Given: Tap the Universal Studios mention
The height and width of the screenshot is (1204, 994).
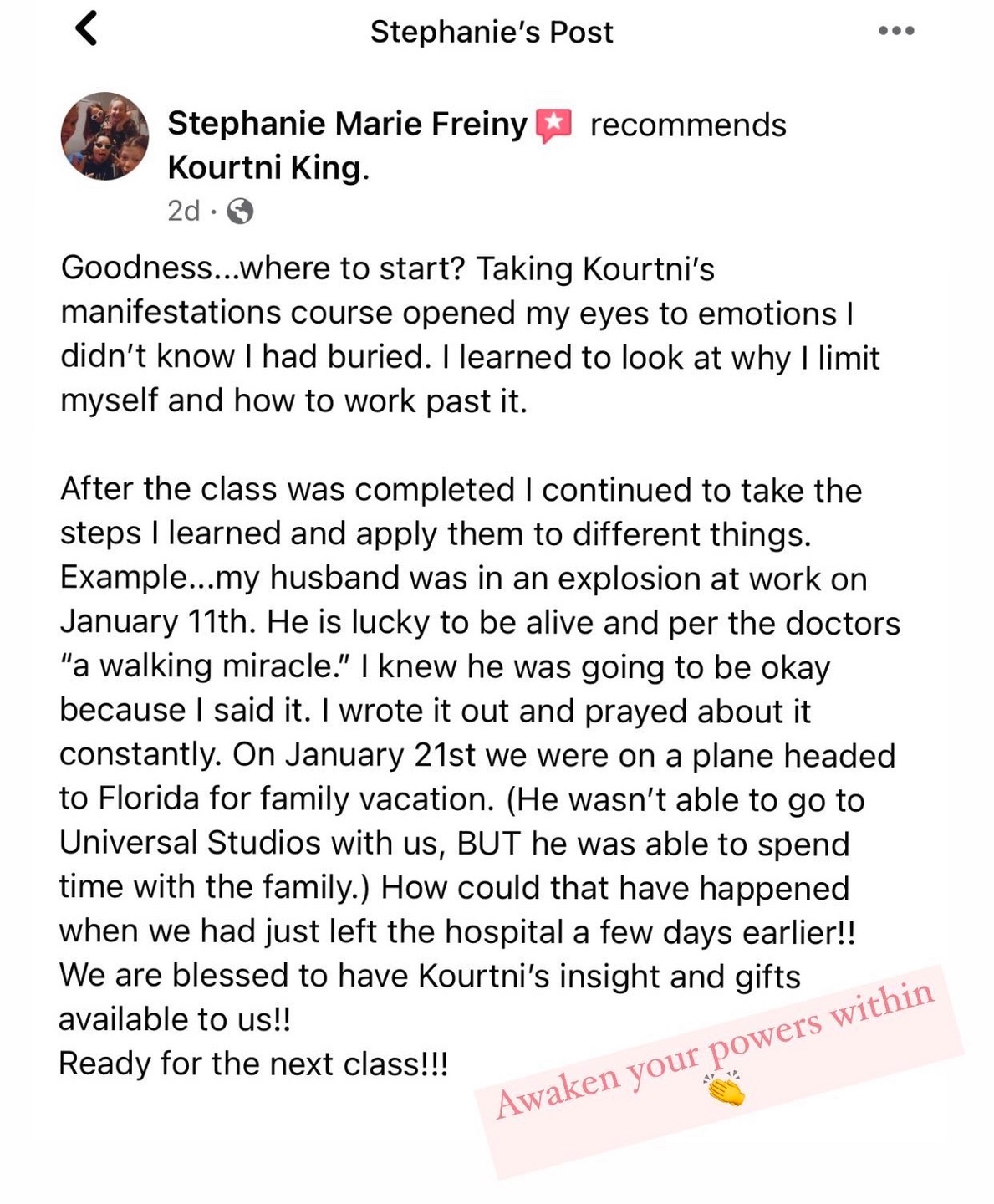Looking at the screenshot, I should pos(190,843).
